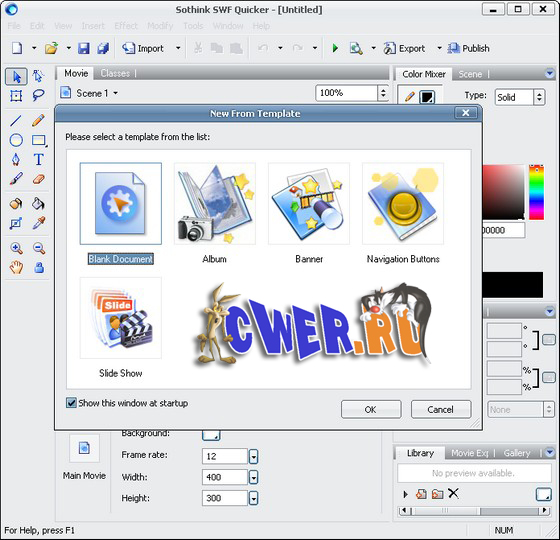Screen dimensions: 560x540
Task: Click the fill color black swatch
Action: (427, 97)
